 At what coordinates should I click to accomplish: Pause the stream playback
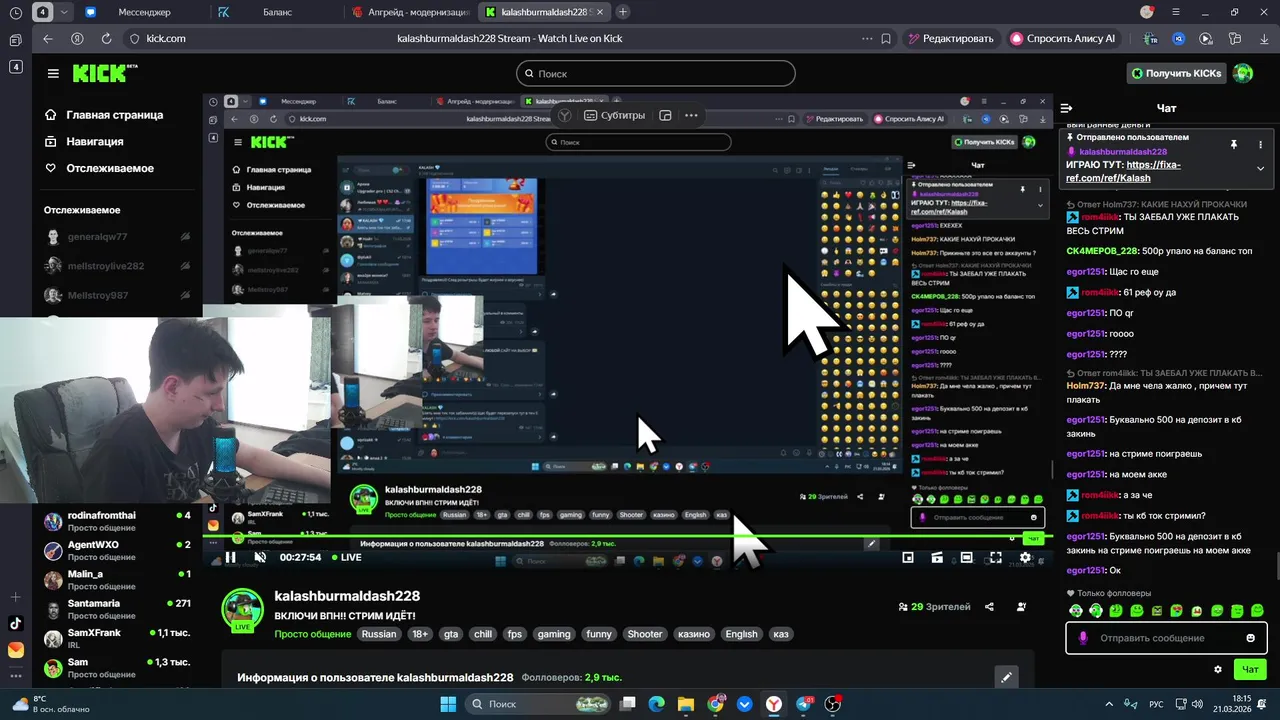[230, 557]
